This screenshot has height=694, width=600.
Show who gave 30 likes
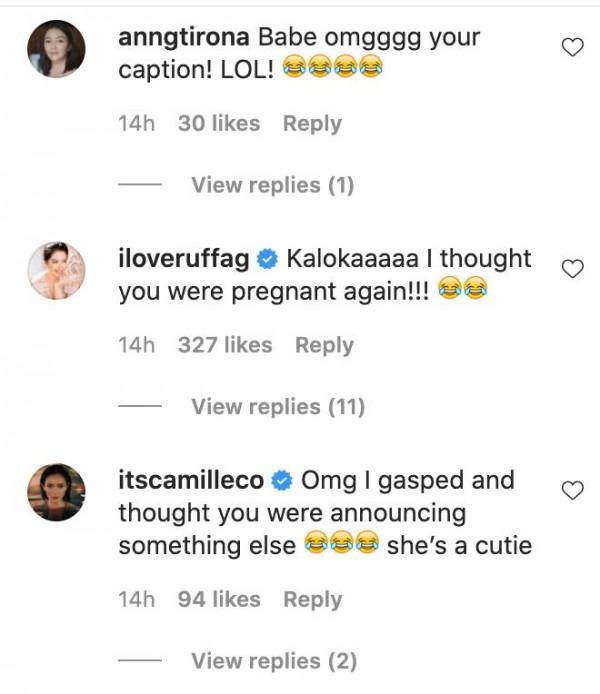[218, 124]
